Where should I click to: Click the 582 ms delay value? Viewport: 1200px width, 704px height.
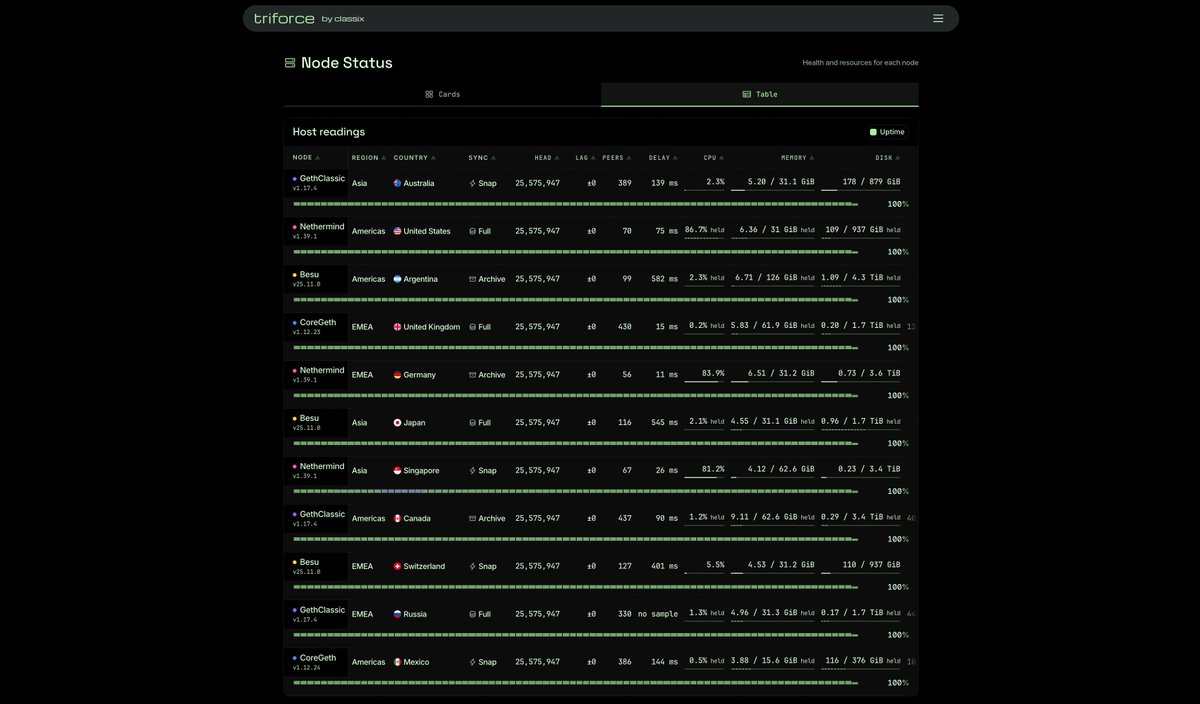pyautogui.click(x=664, y=279)
